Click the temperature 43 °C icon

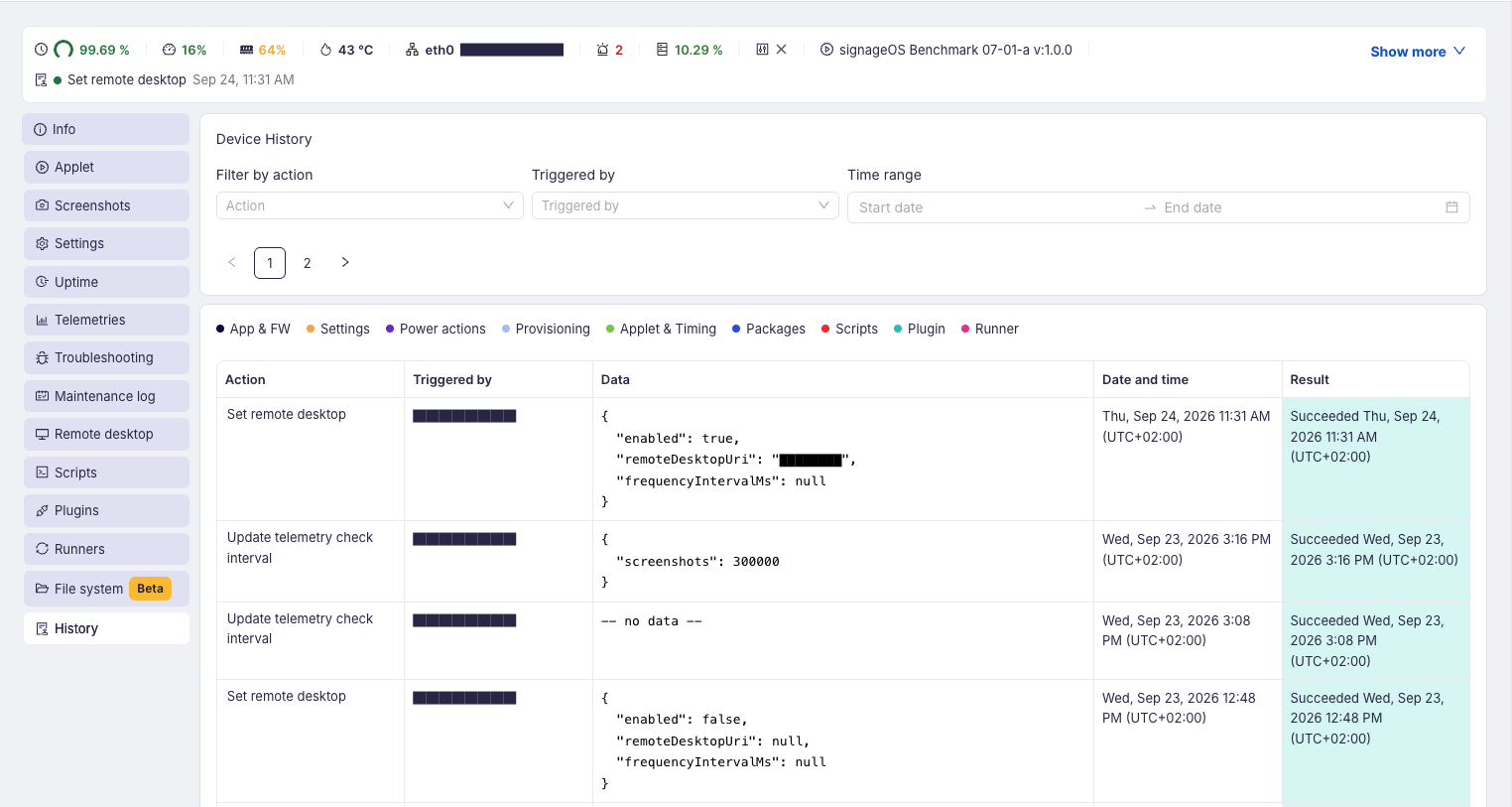pyautogui.click(x=325, y=50)
